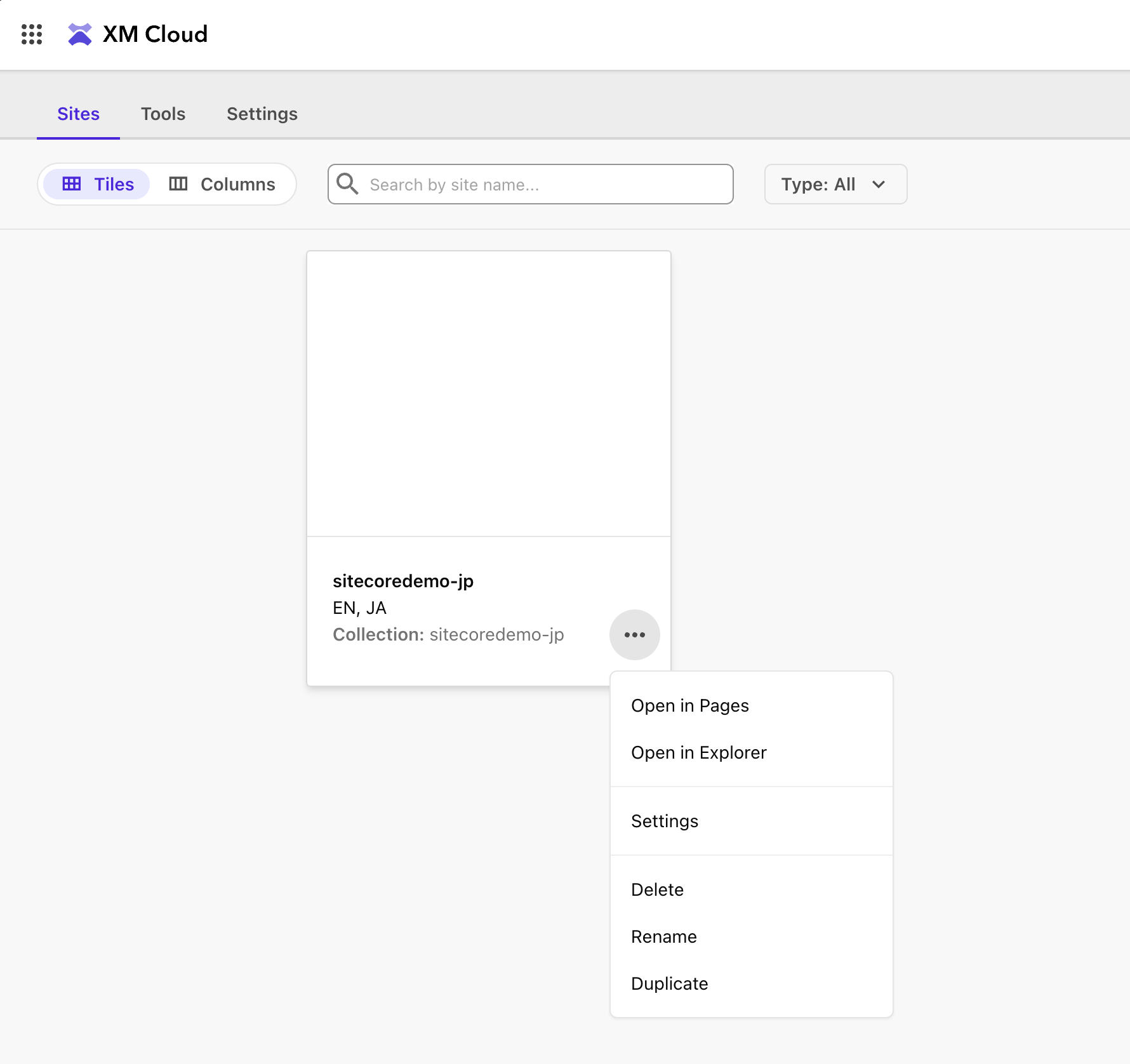Choose Open in Explorer from menu
Screen dimensions: 1130x1064
pos(752,752)
